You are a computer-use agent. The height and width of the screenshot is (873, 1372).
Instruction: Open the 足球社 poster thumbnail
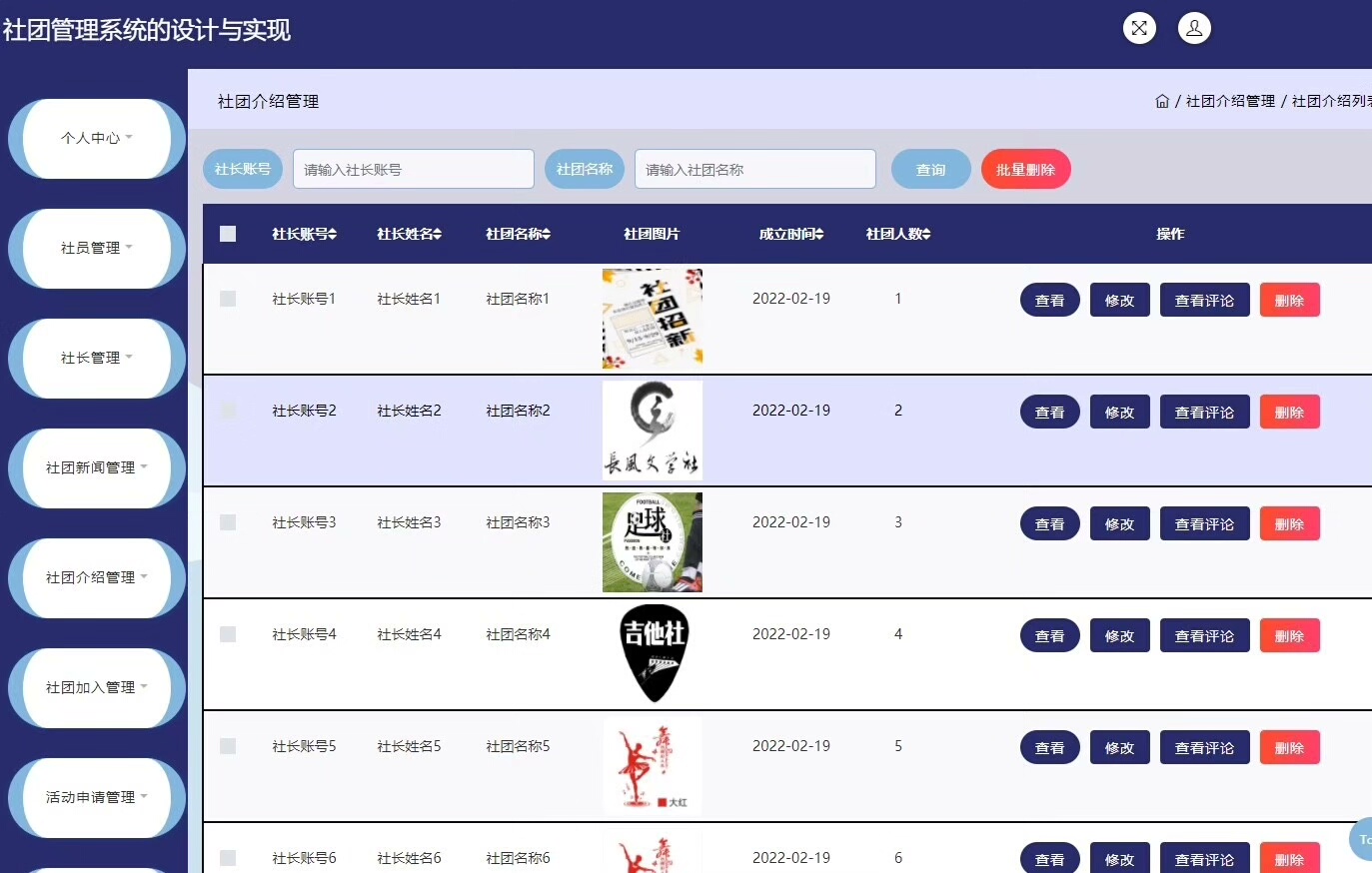coord(653,542)
